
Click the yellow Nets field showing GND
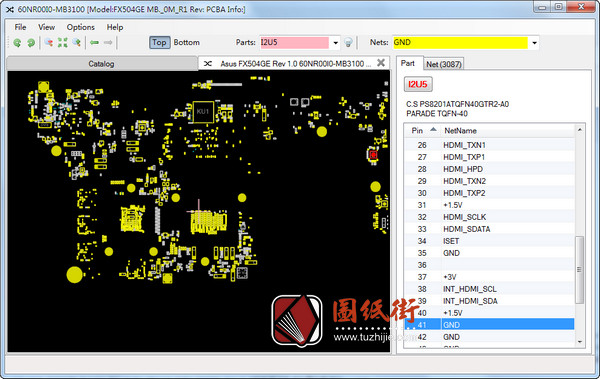[x=460, y=42]
